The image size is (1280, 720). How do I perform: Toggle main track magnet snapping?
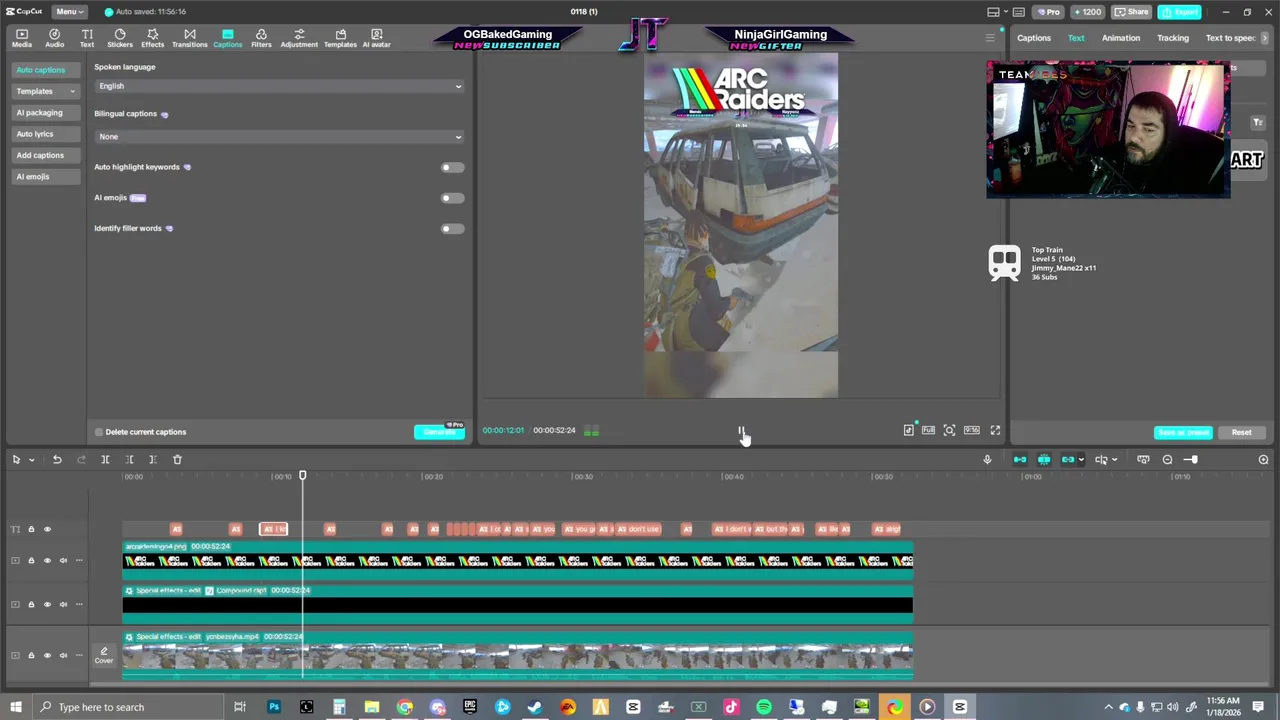1020,459
